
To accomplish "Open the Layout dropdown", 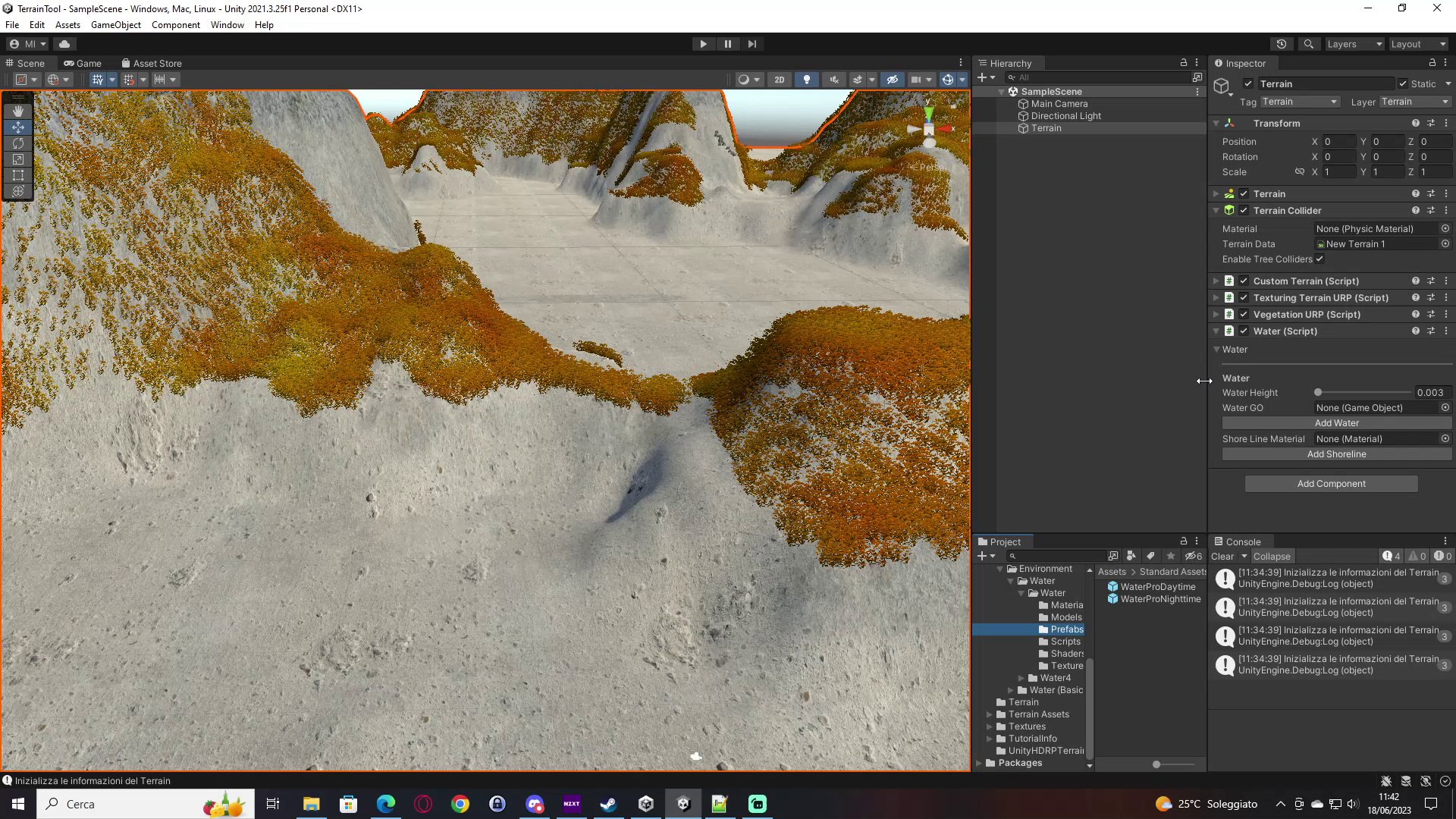I will tap(1418, 44).
